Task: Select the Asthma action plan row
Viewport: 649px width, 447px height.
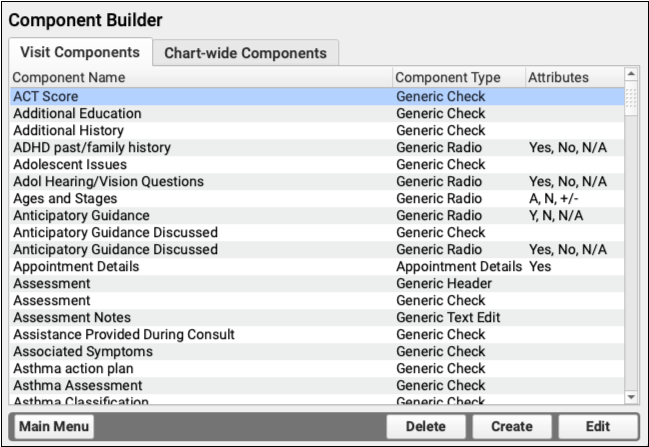Action: coord(200,369)
